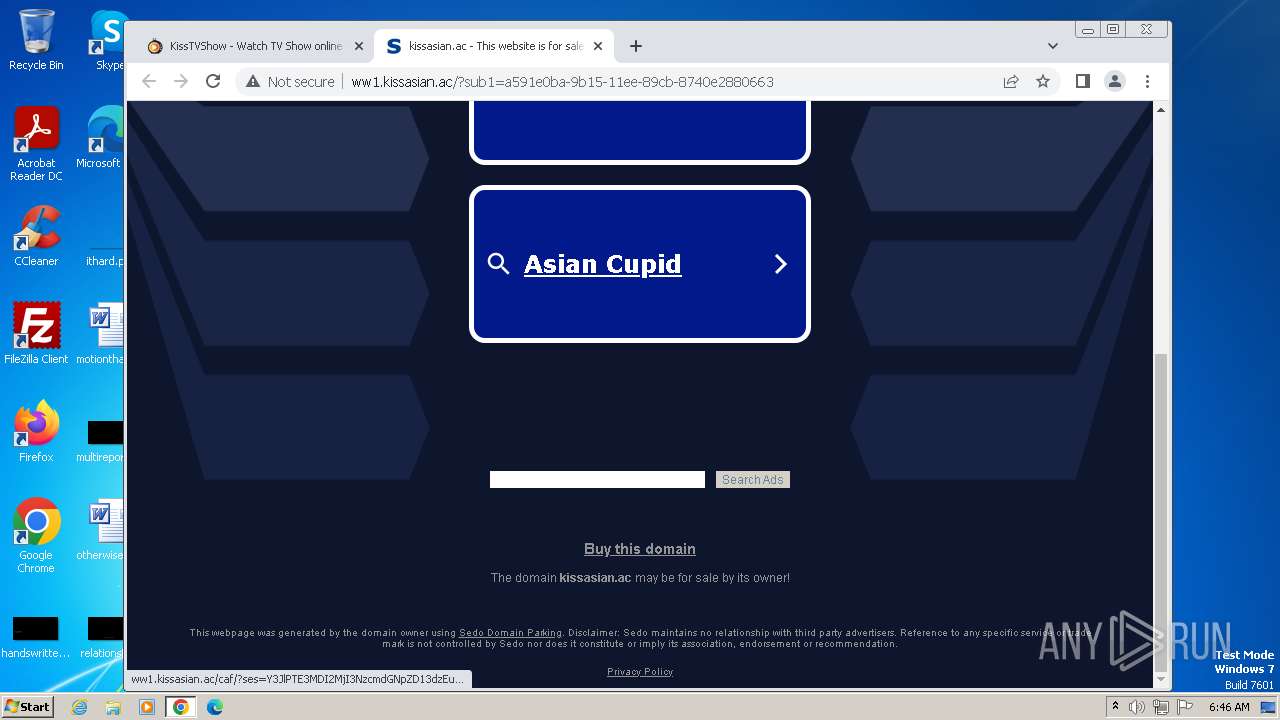Open the Asian Cupid link
Viewport: 1280px width, 720px height.
[x=602, y=264]
